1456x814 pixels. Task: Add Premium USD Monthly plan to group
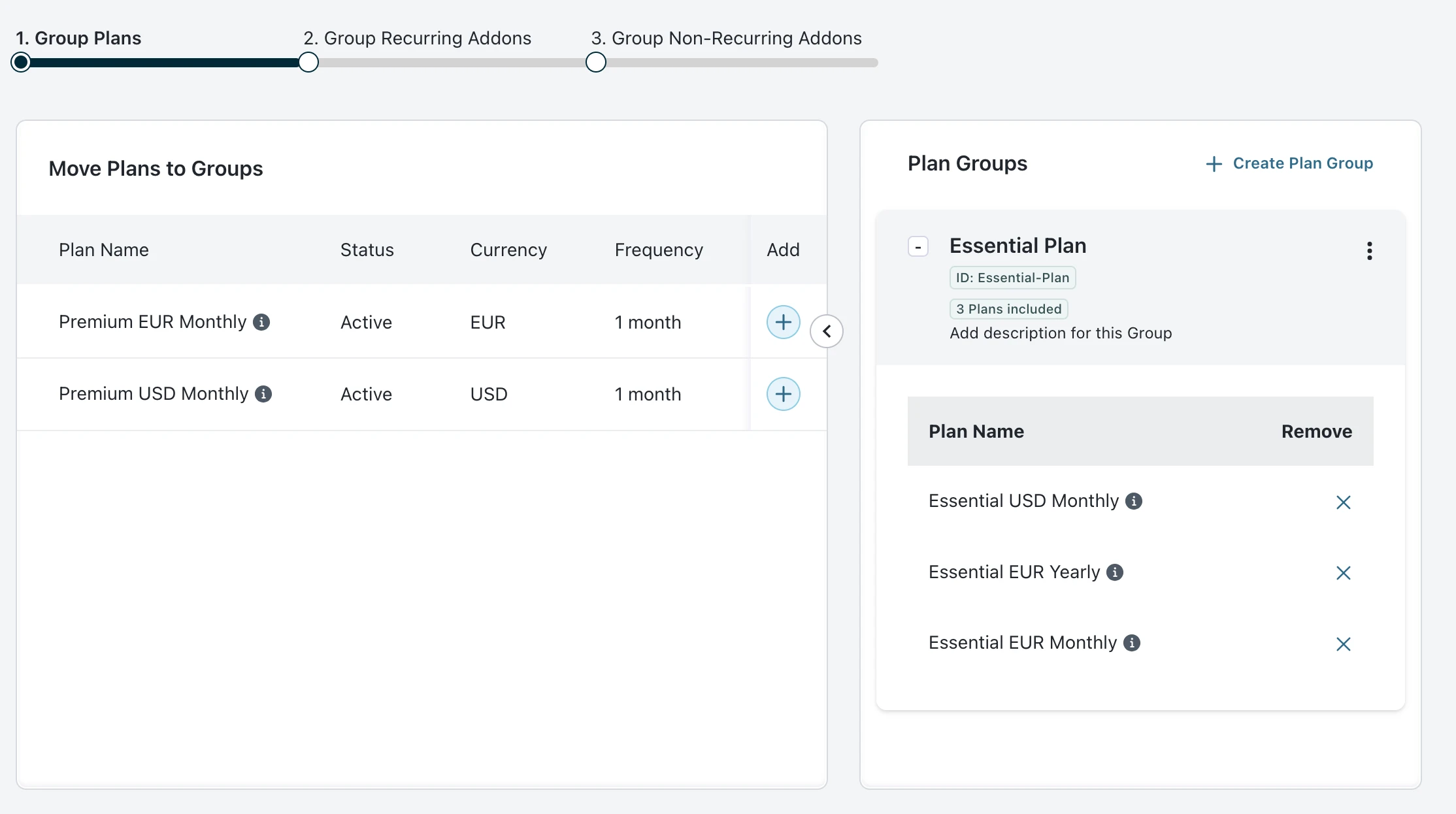[x=783, y=394]
